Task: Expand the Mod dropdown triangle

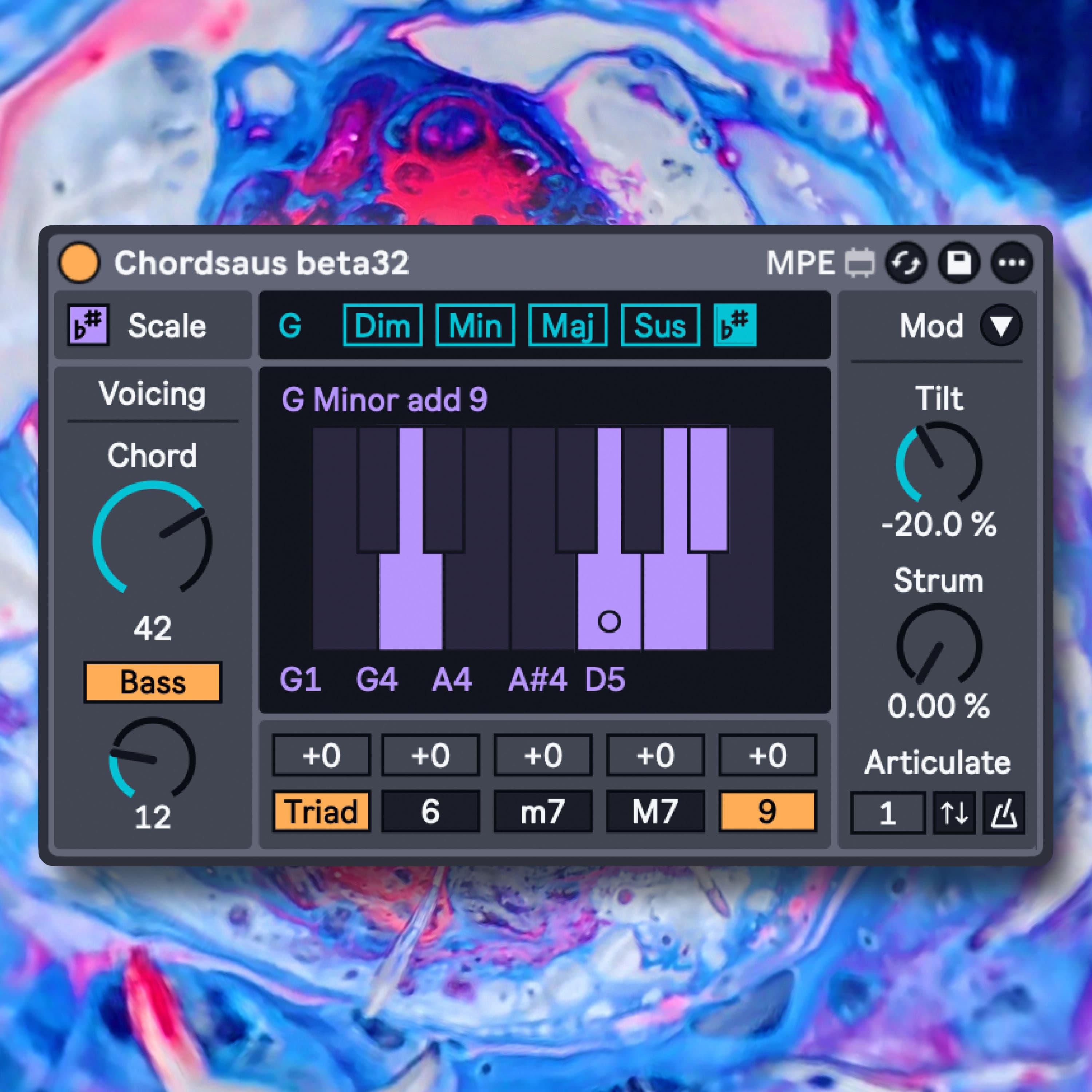Action: (1001, 325)
